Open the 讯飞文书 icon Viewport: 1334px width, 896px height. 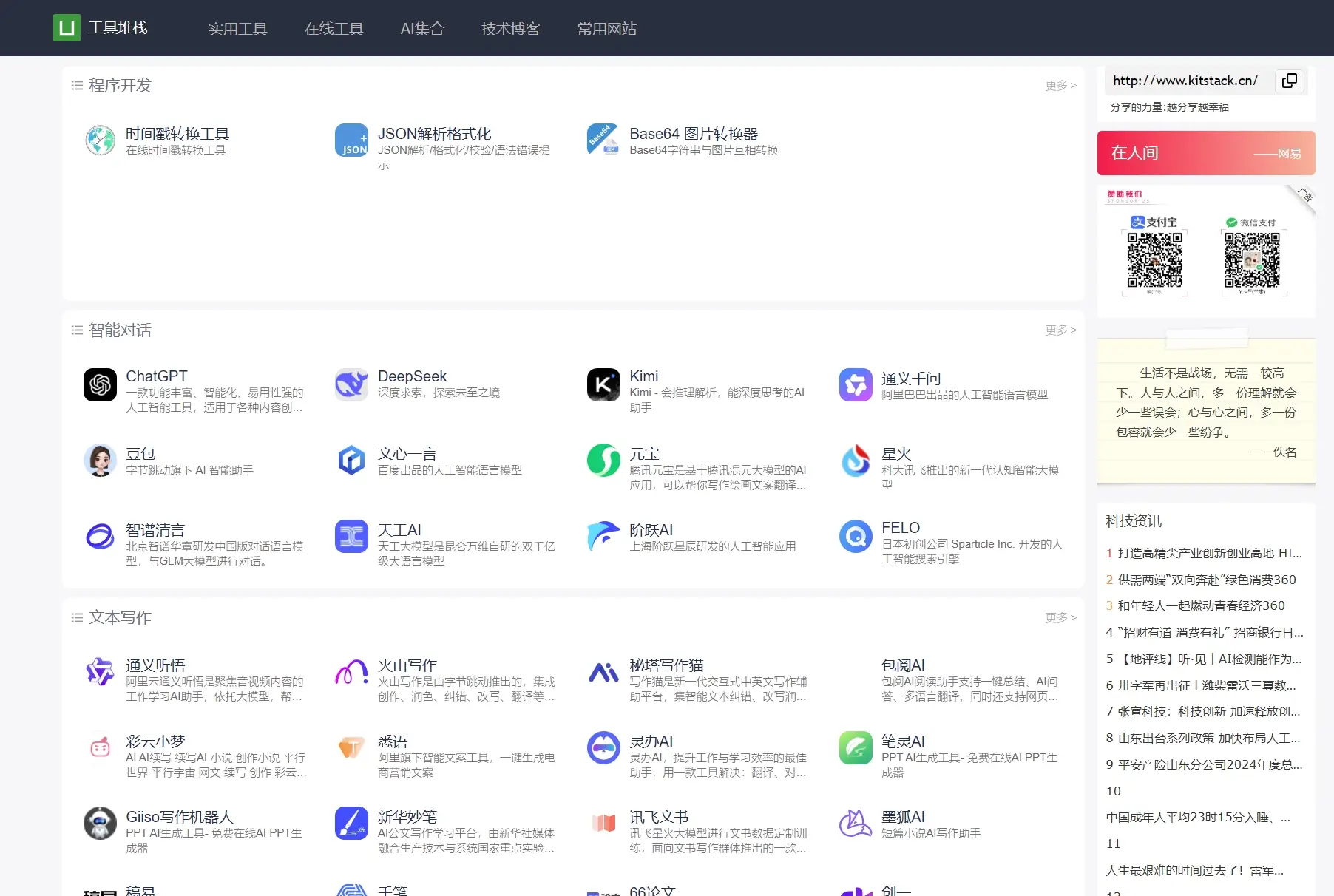603,823
